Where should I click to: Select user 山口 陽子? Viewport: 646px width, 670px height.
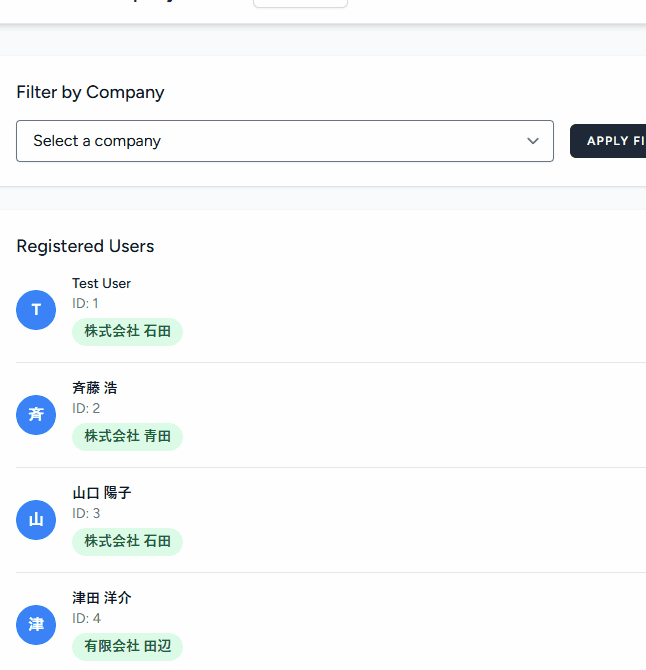coord(101,493)
